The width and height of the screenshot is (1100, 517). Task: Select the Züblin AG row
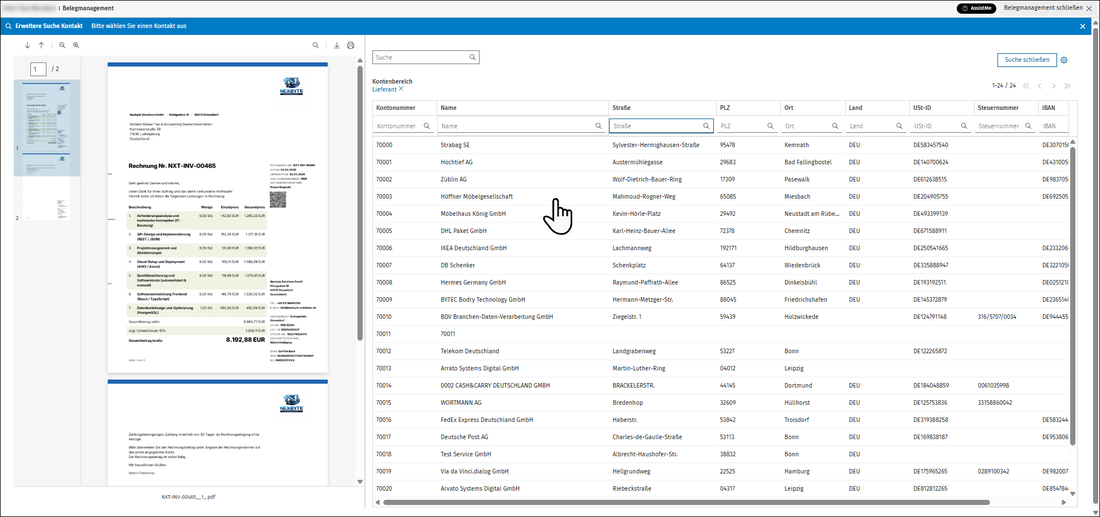click(x=720, y=180)
